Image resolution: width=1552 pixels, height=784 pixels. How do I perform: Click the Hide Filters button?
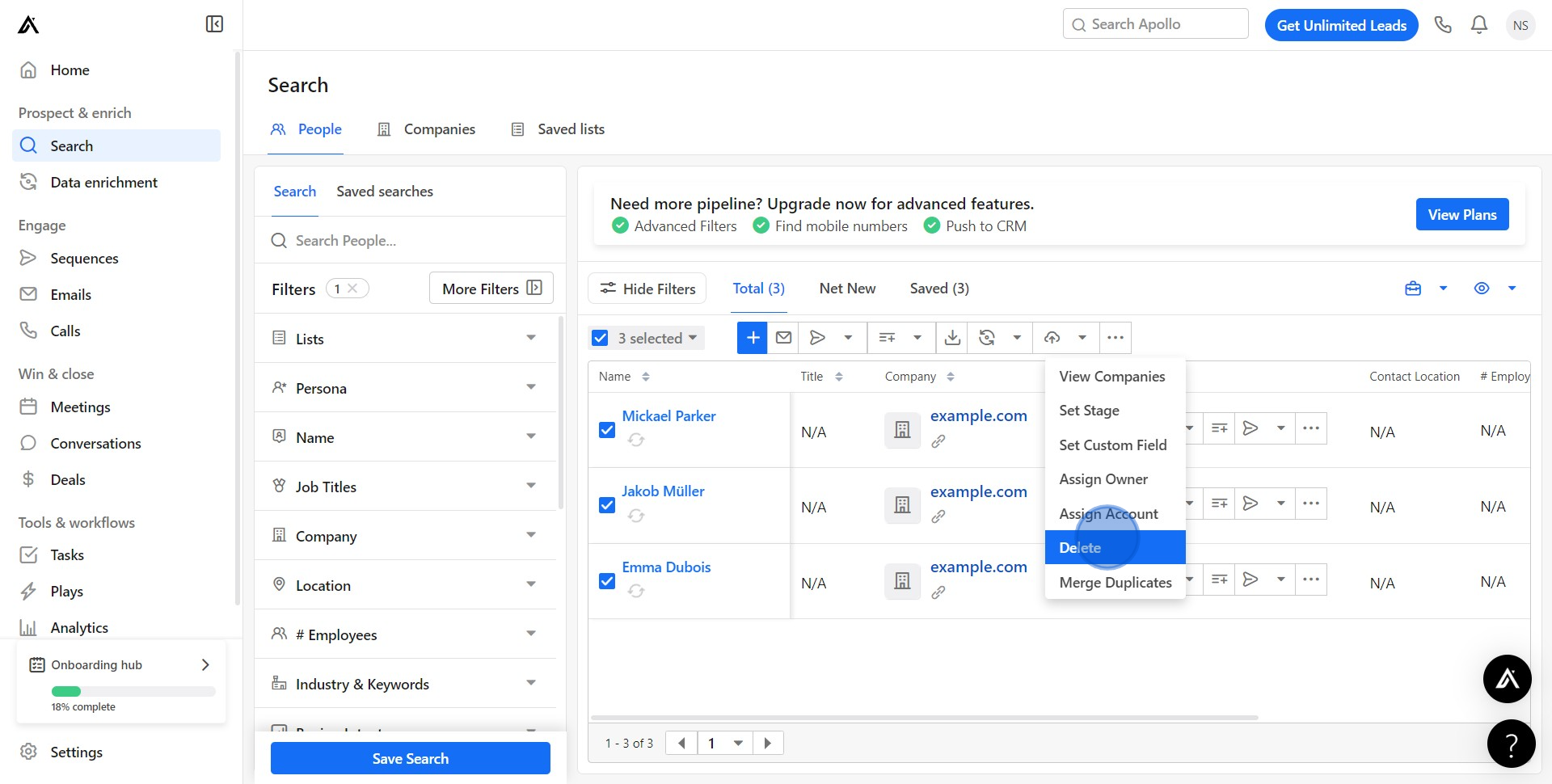[647, 289]
